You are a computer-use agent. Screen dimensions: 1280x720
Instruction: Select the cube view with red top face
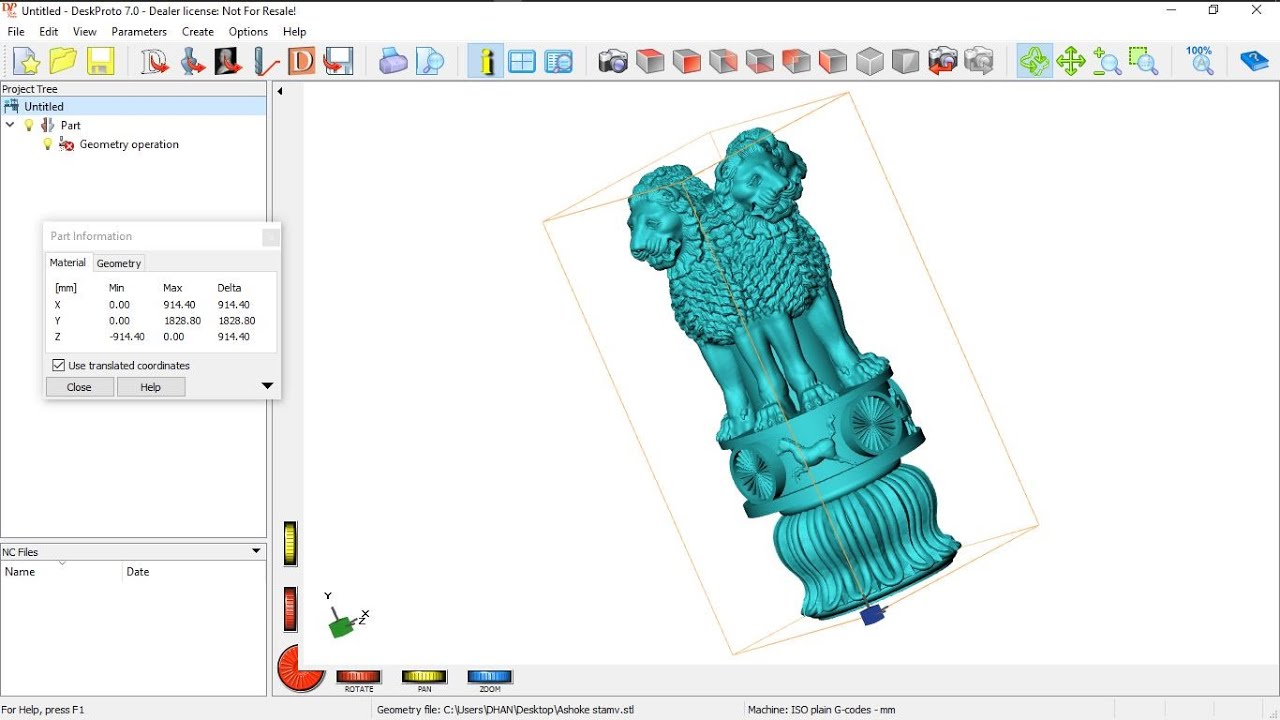[650, 62]
